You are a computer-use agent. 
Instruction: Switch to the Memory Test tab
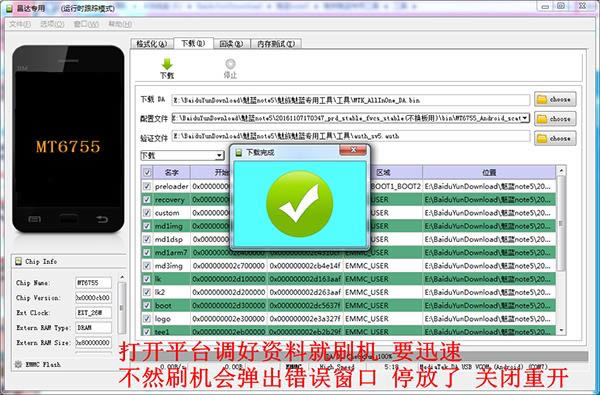point(276,44)
